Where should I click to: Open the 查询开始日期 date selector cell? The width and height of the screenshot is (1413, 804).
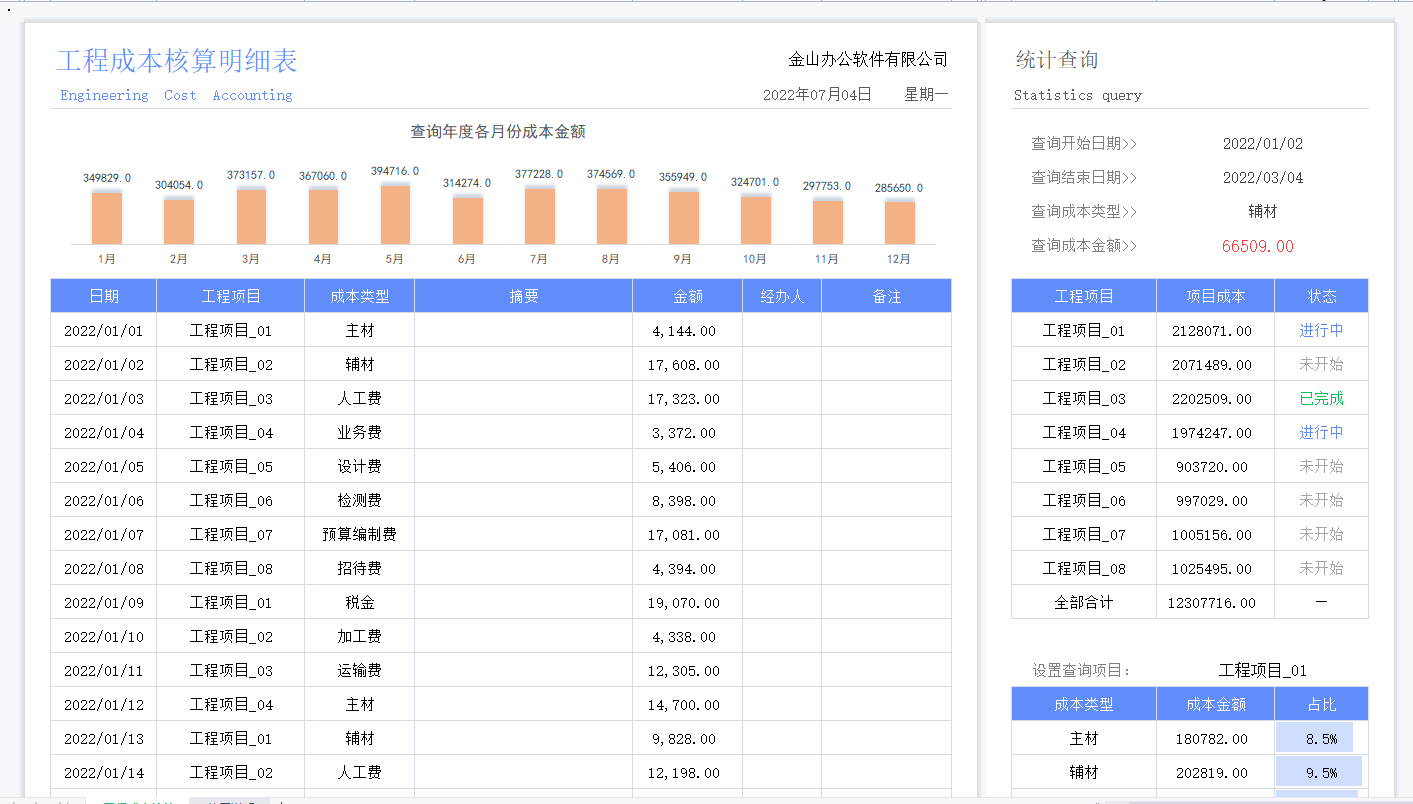(1258, 143)
